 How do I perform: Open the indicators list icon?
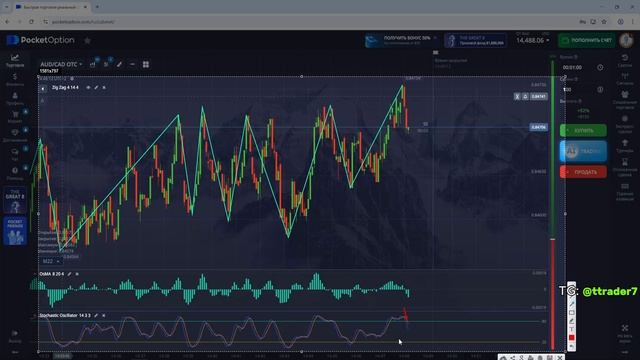[x=106, y=64]
